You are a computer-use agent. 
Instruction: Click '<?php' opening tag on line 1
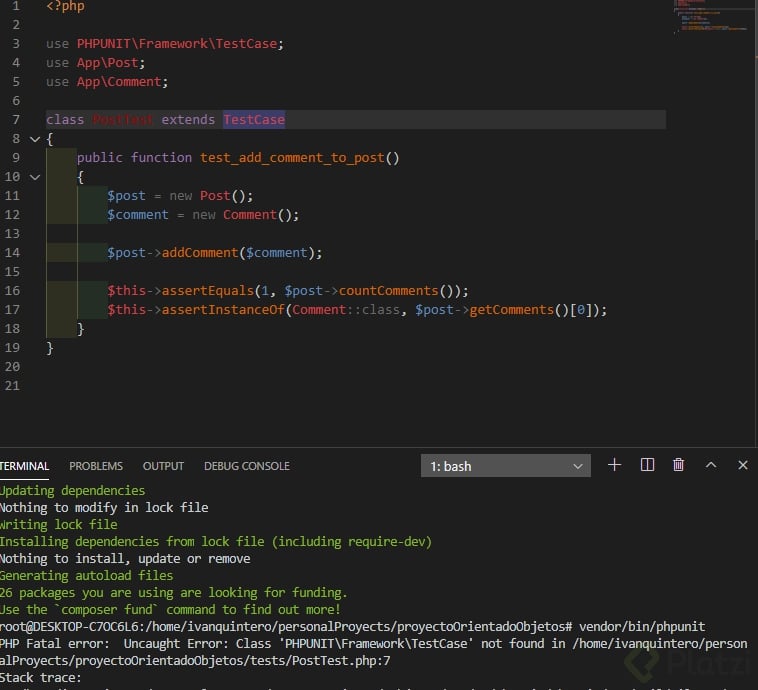click(65, 6)
